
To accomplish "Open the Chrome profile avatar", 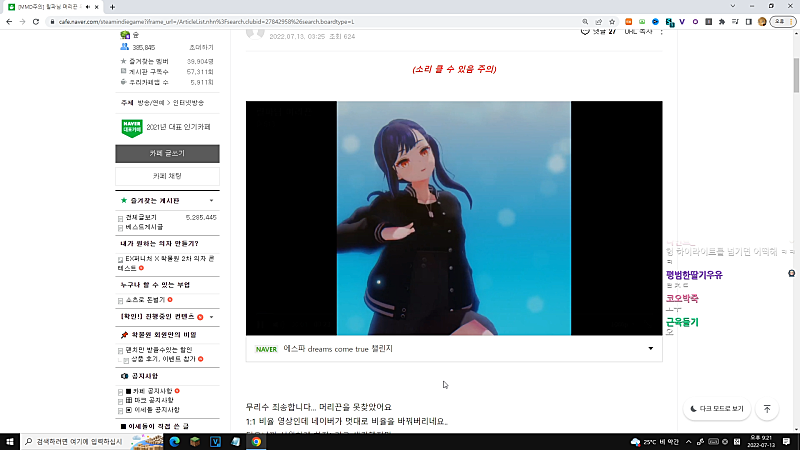I will click(762, 22).
